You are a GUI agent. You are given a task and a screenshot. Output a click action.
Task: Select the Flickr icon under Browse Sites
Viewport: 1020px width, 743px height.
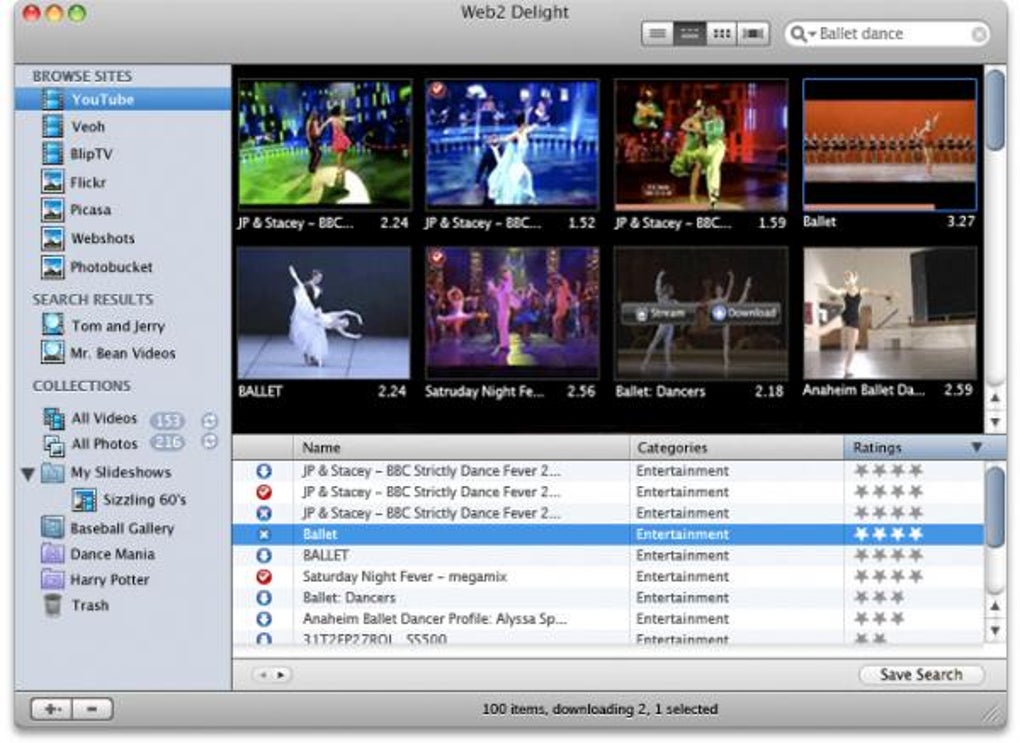pos(52,183)
